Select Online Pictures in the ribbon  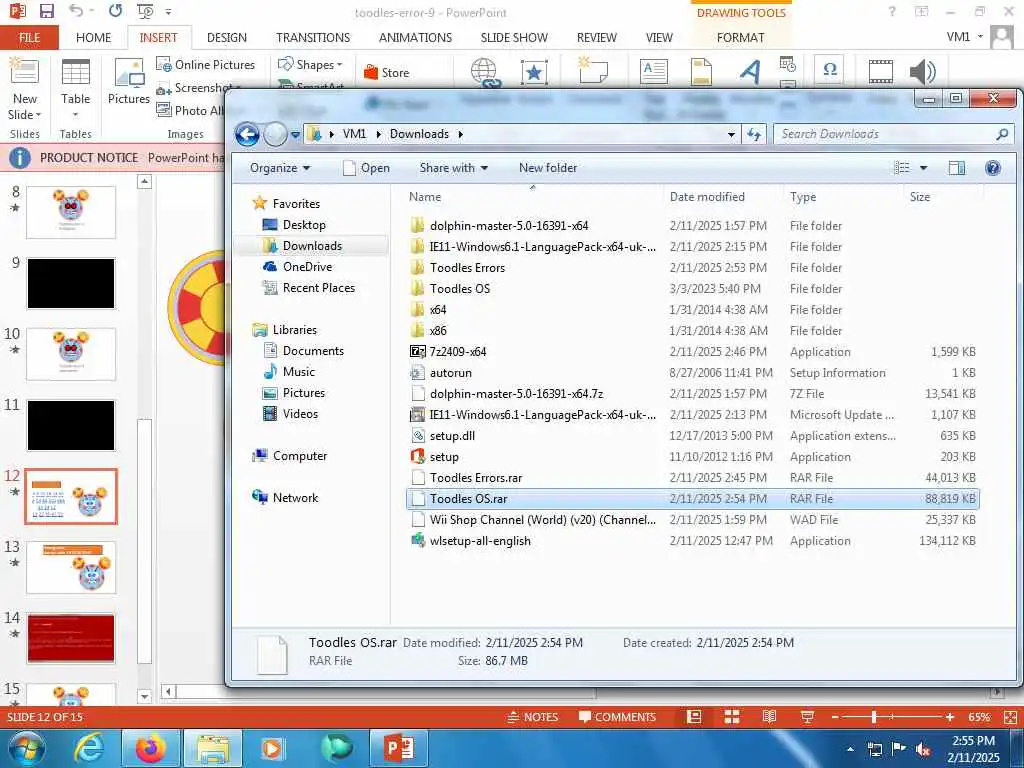[x=206, y=65]
